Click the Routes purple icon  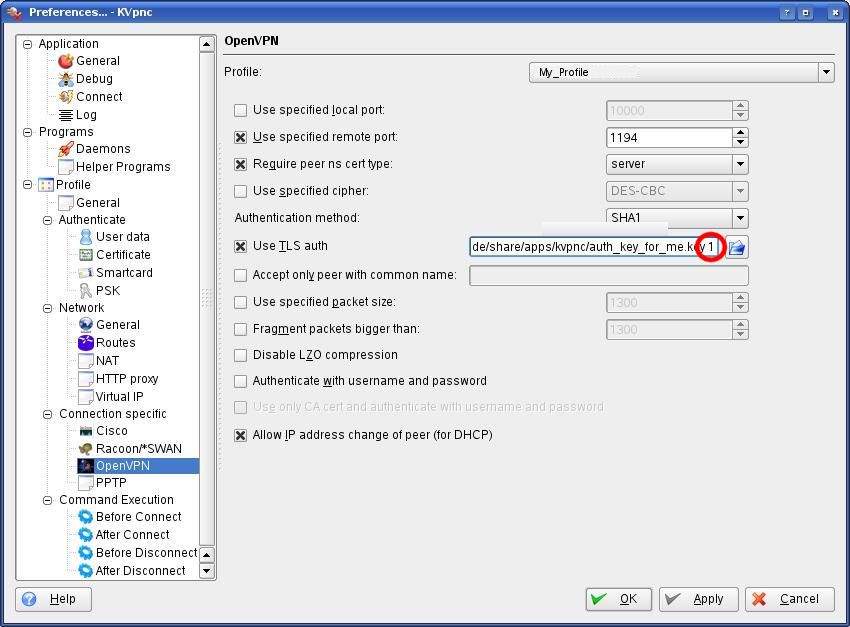pos(86,342)
